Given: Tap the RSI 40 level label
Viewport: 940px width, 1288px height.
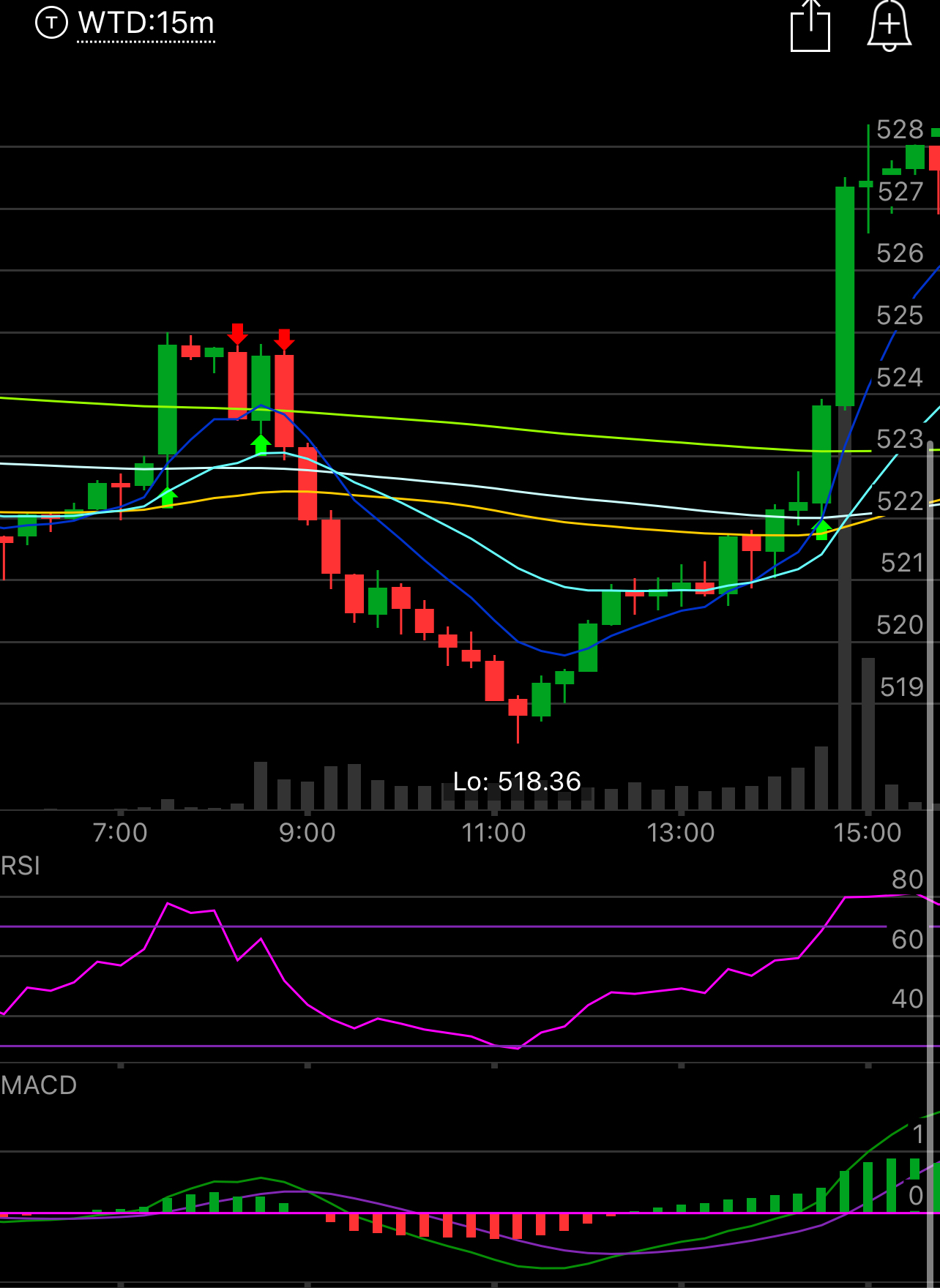Looking at the screenshot, I should [908, 999].
